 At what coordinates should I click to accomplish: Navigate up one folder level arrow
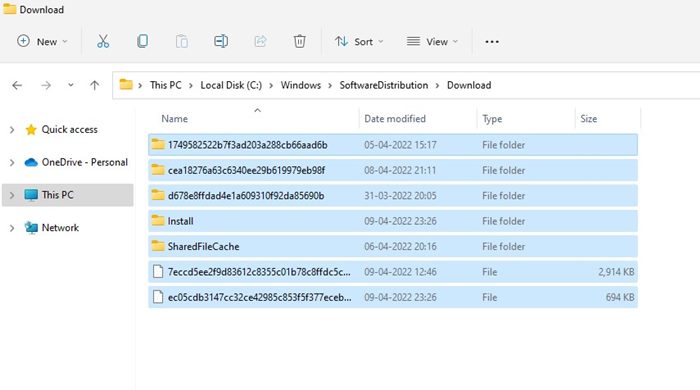95,85
